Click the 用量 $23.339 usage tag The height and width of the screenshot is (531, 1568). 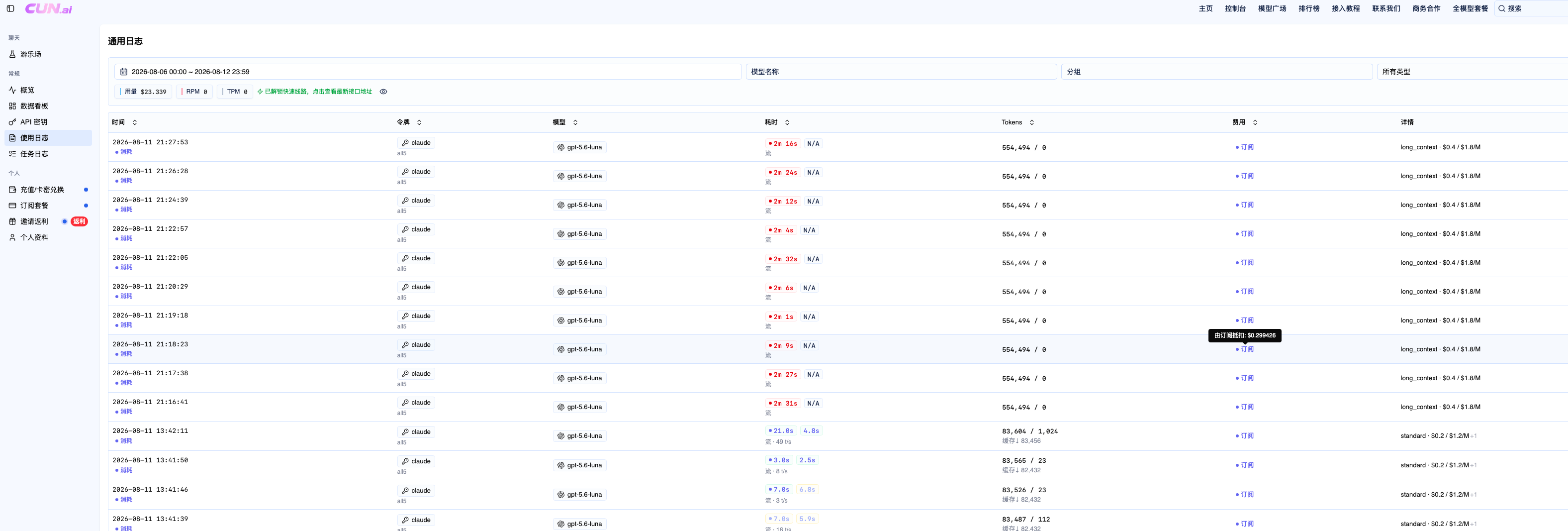pyautogui.click(x=144, y=92)
